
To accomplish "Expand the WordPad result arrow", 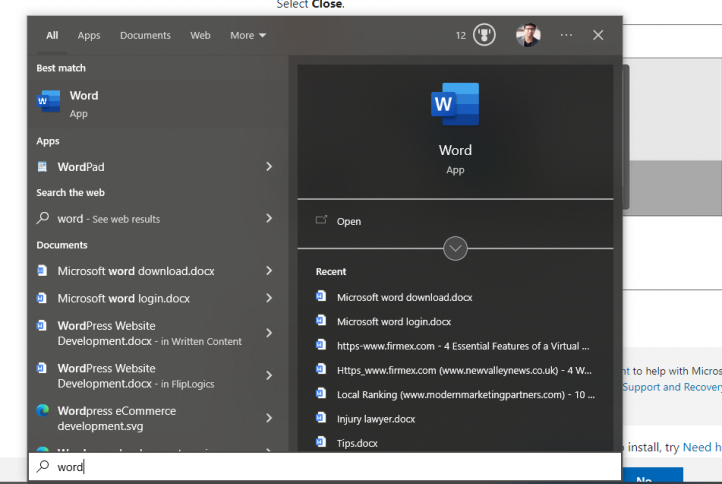I will point(269,167).
